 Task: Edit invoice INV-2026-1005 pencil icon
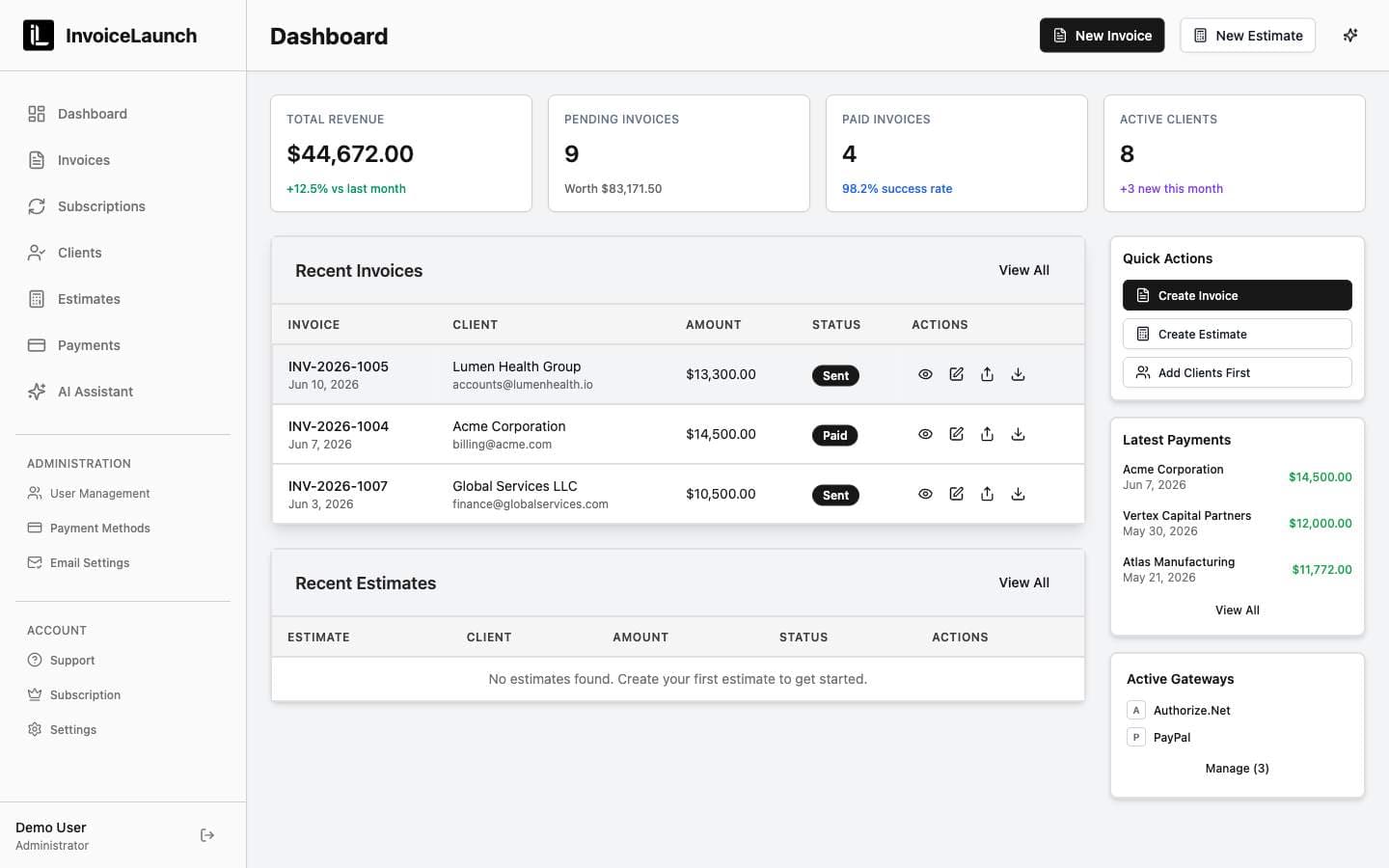956,374
